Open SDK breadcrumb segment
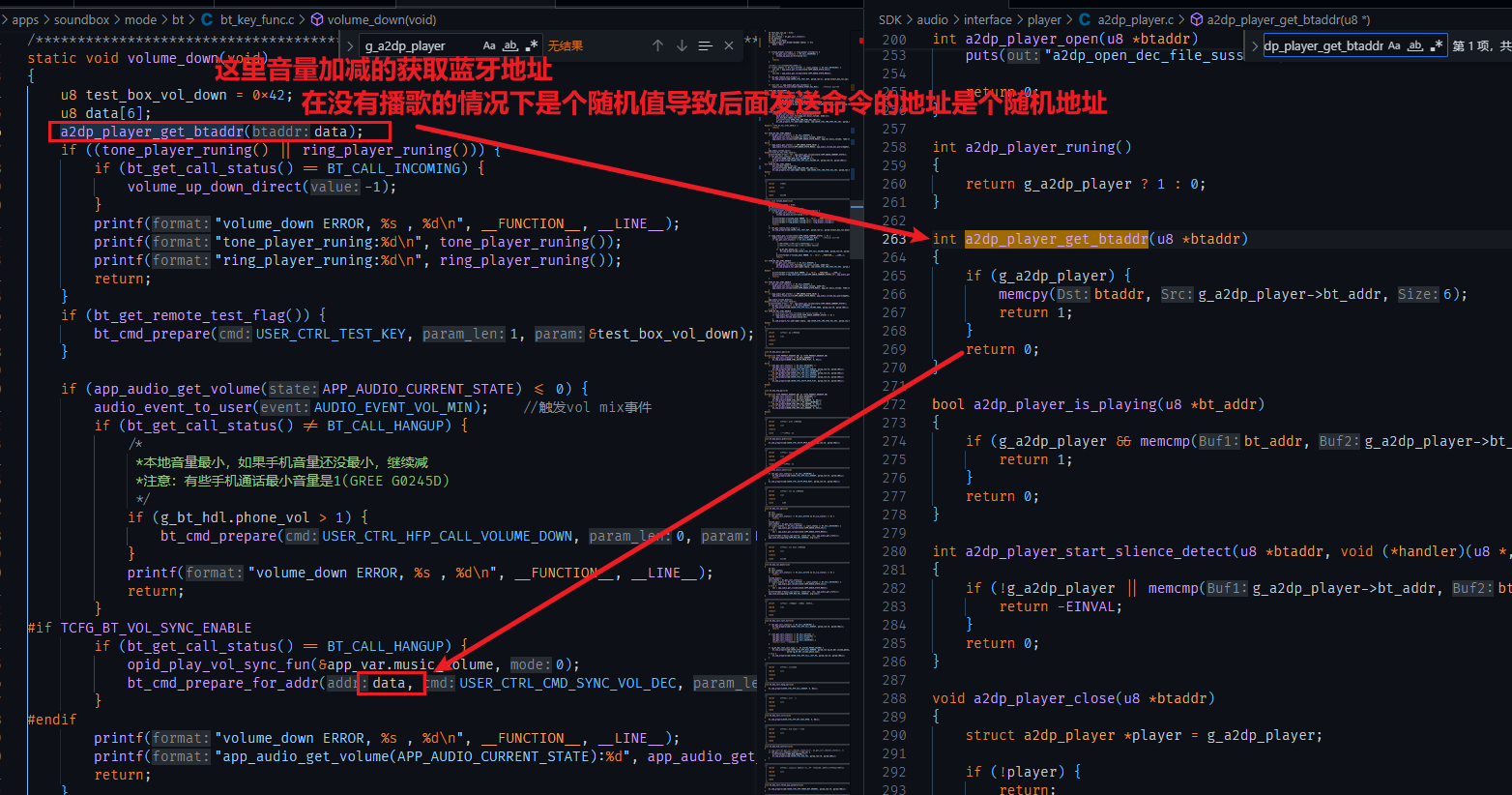The image size is (1512, 795). pos(889,19)
